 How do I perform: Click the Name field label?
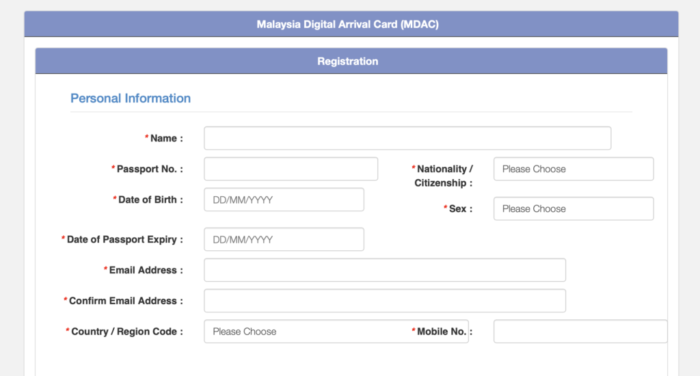[x=164, y=138]
